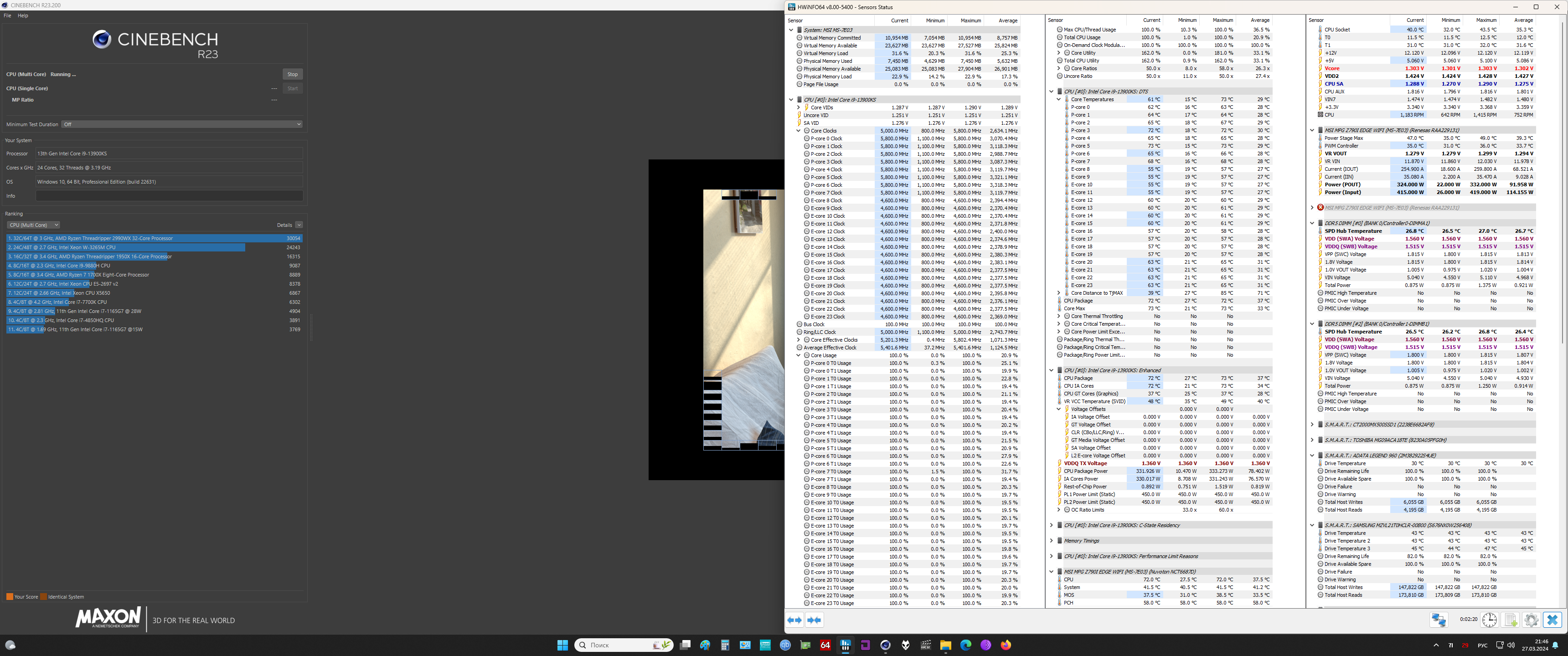
Task: Collapse the Core Clocks tree node
Action: [798, 131]
